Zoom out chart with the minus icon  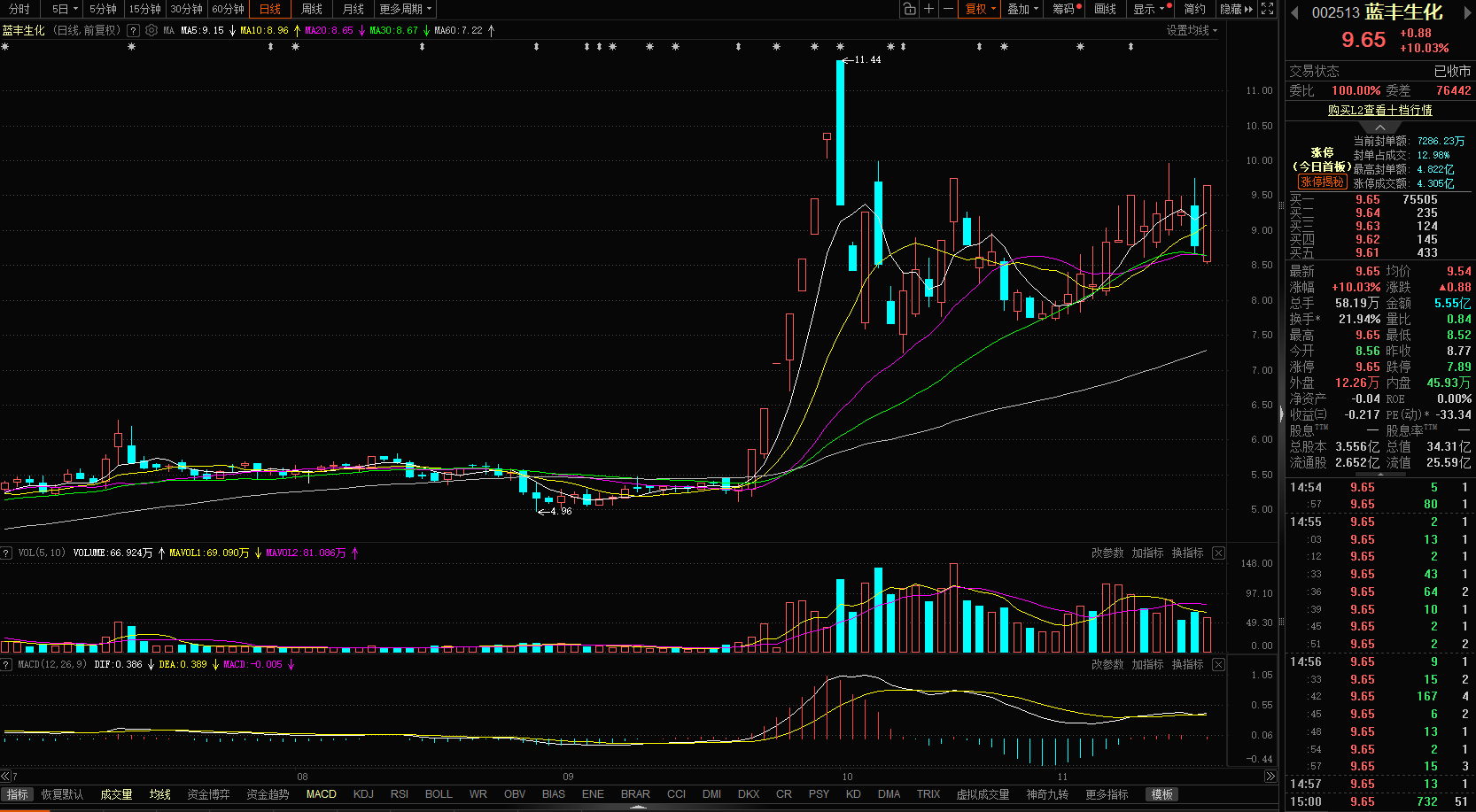coord(948,9)
